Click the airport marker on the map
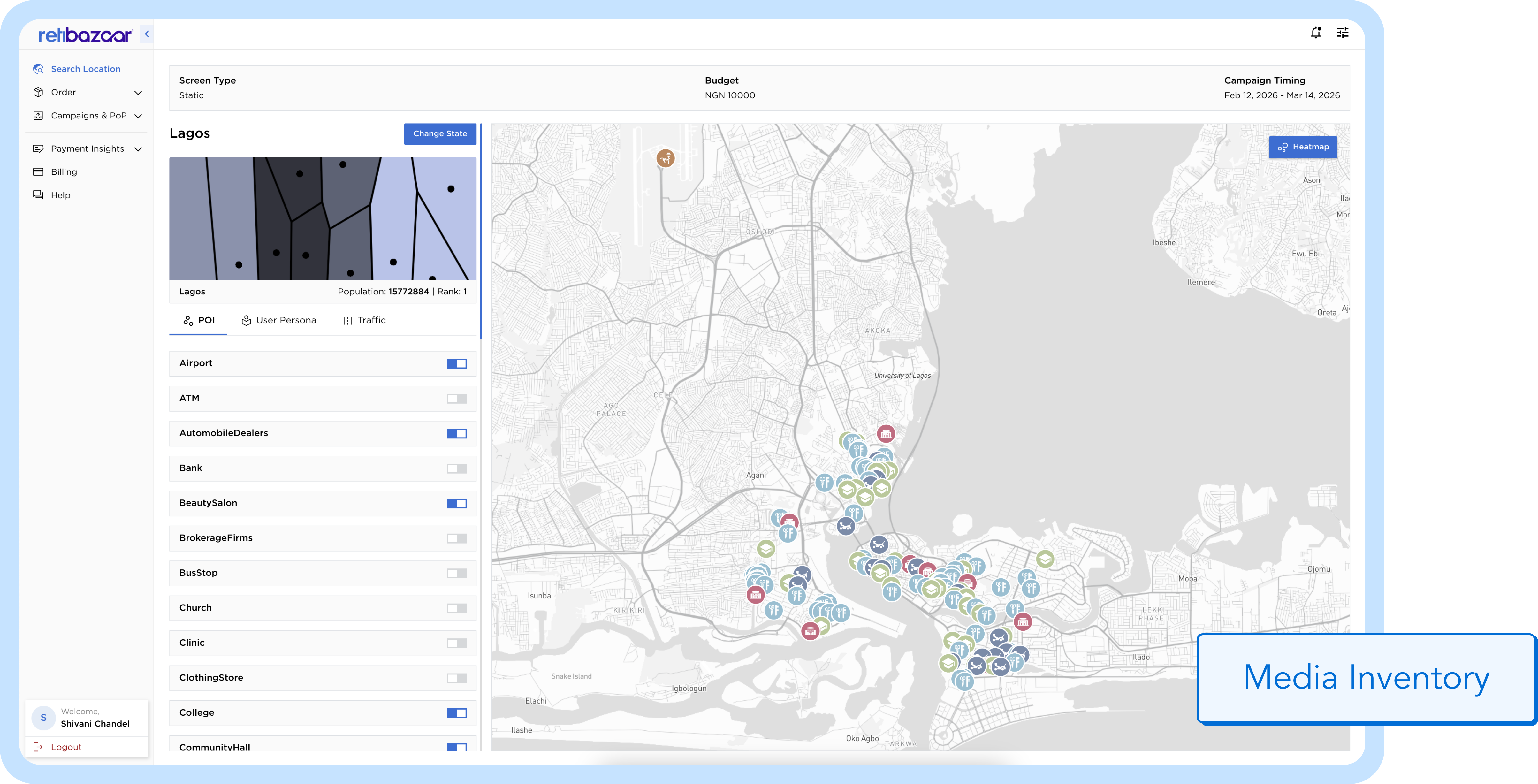 665,158
